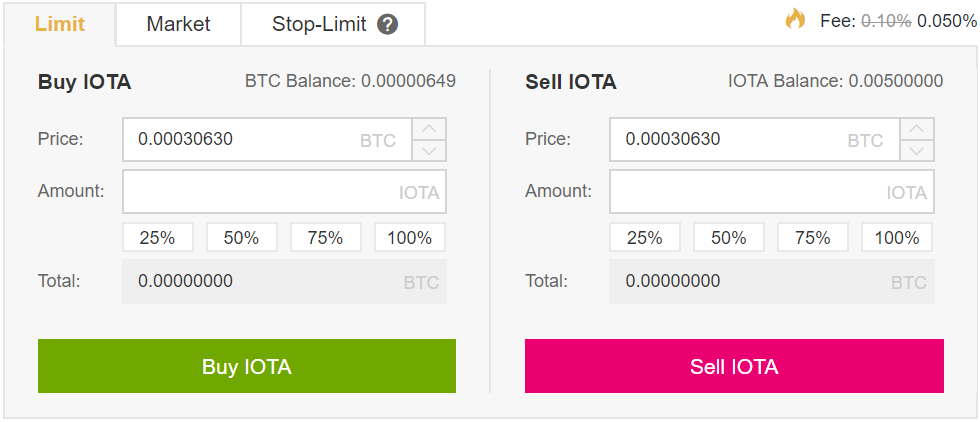Click the Stop-Limit help question mark icon
Viewport: 980px width, 422px height.
388,25
